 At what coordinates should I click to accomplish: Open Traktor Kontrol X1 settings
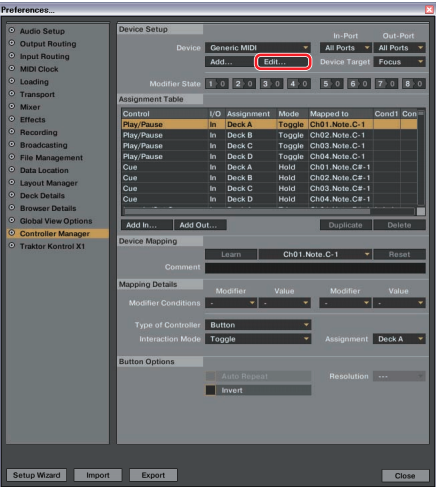[x=52, y=246]
